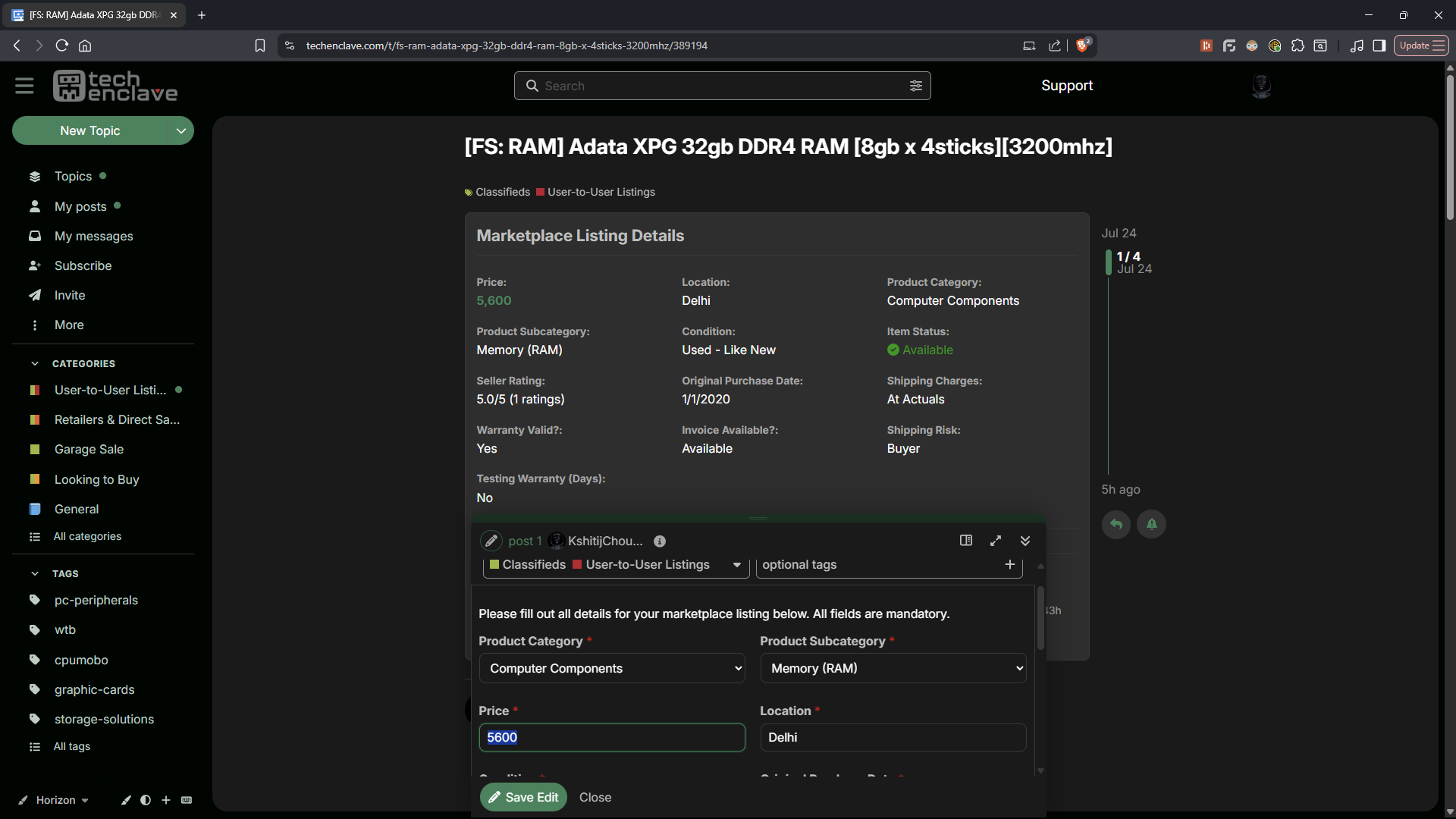1456x819 pixels.
Task: Expand composer to fullscreen
Action: tap(996, 541)
